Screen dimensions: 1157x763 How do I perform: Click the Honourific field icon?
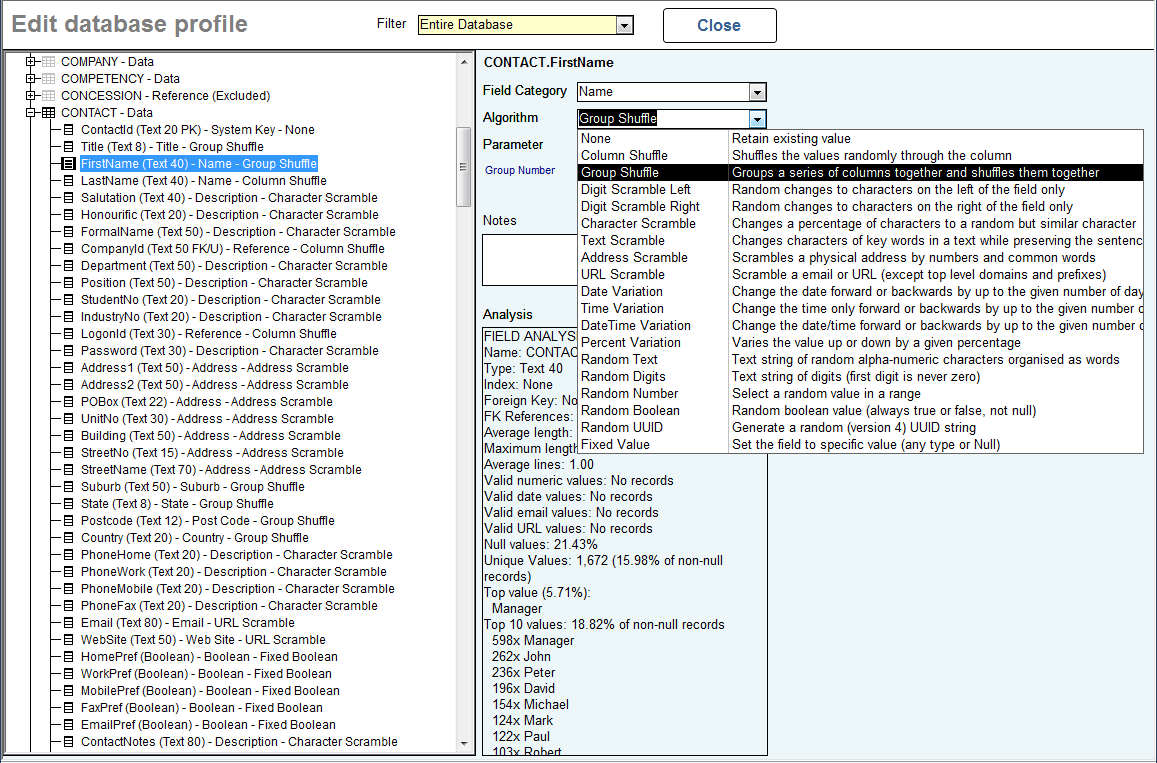(x=69, y=215)
